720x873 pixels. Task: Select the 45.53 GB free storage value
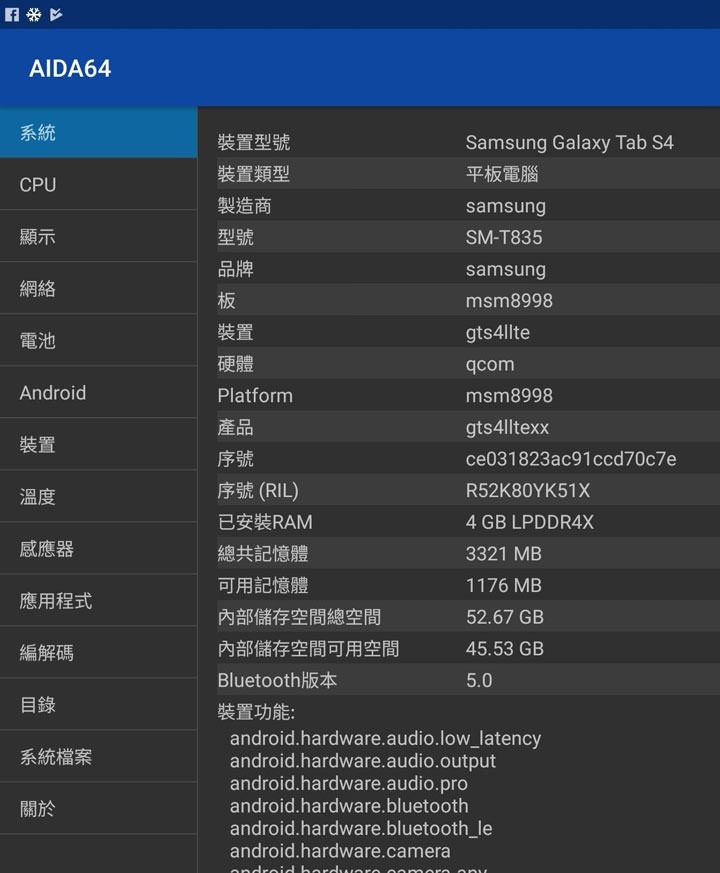point(505,649)
